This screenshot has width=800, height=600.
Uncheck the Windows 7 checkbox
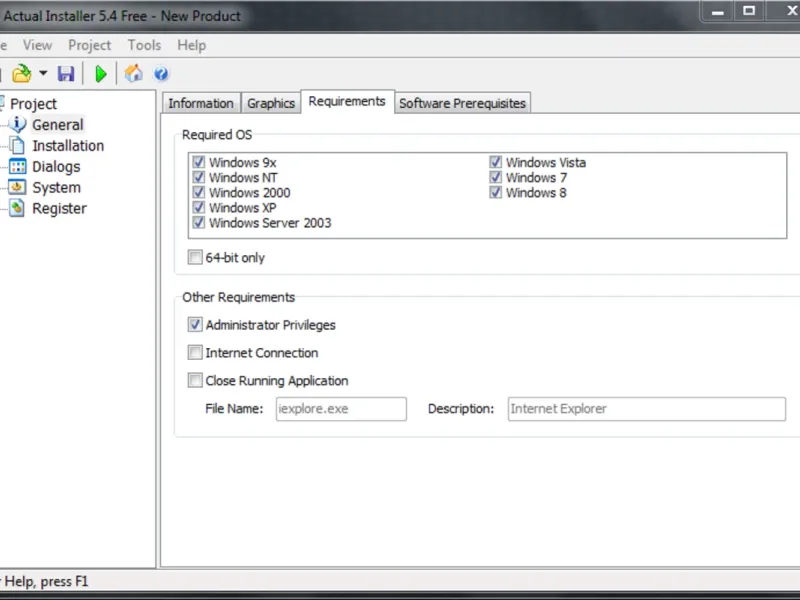tap(495, 178)
